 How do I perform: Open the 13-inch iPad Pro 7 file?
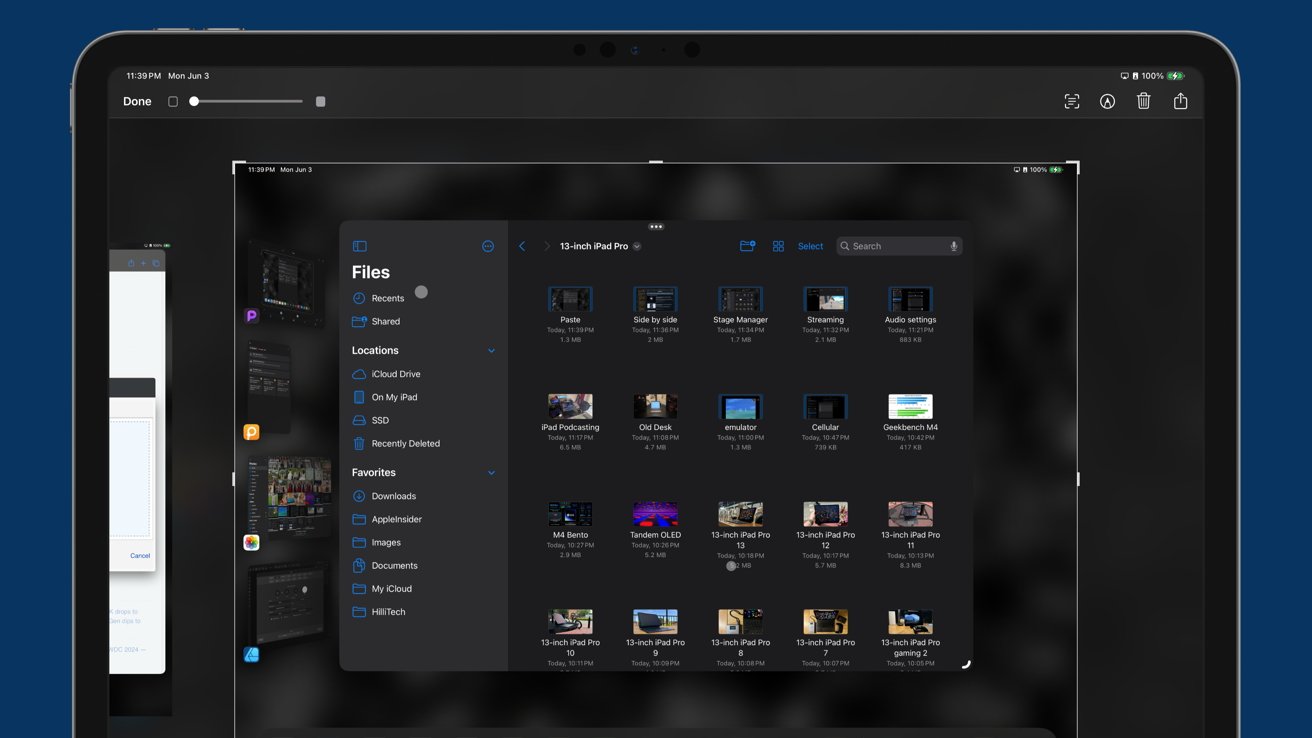(825, 621)
